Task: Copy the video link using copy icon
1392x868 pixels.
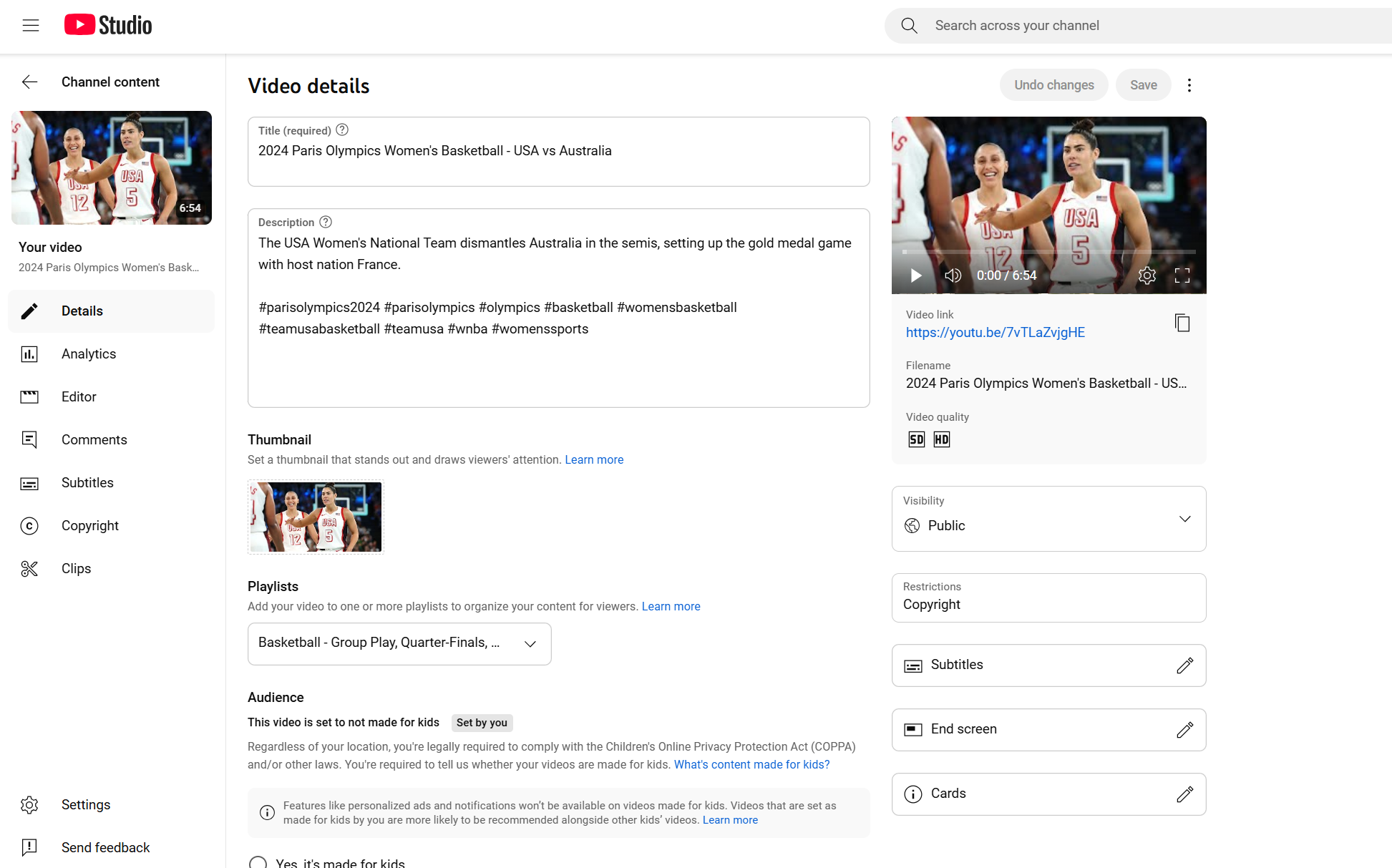Action: (x=1182, y=323)
